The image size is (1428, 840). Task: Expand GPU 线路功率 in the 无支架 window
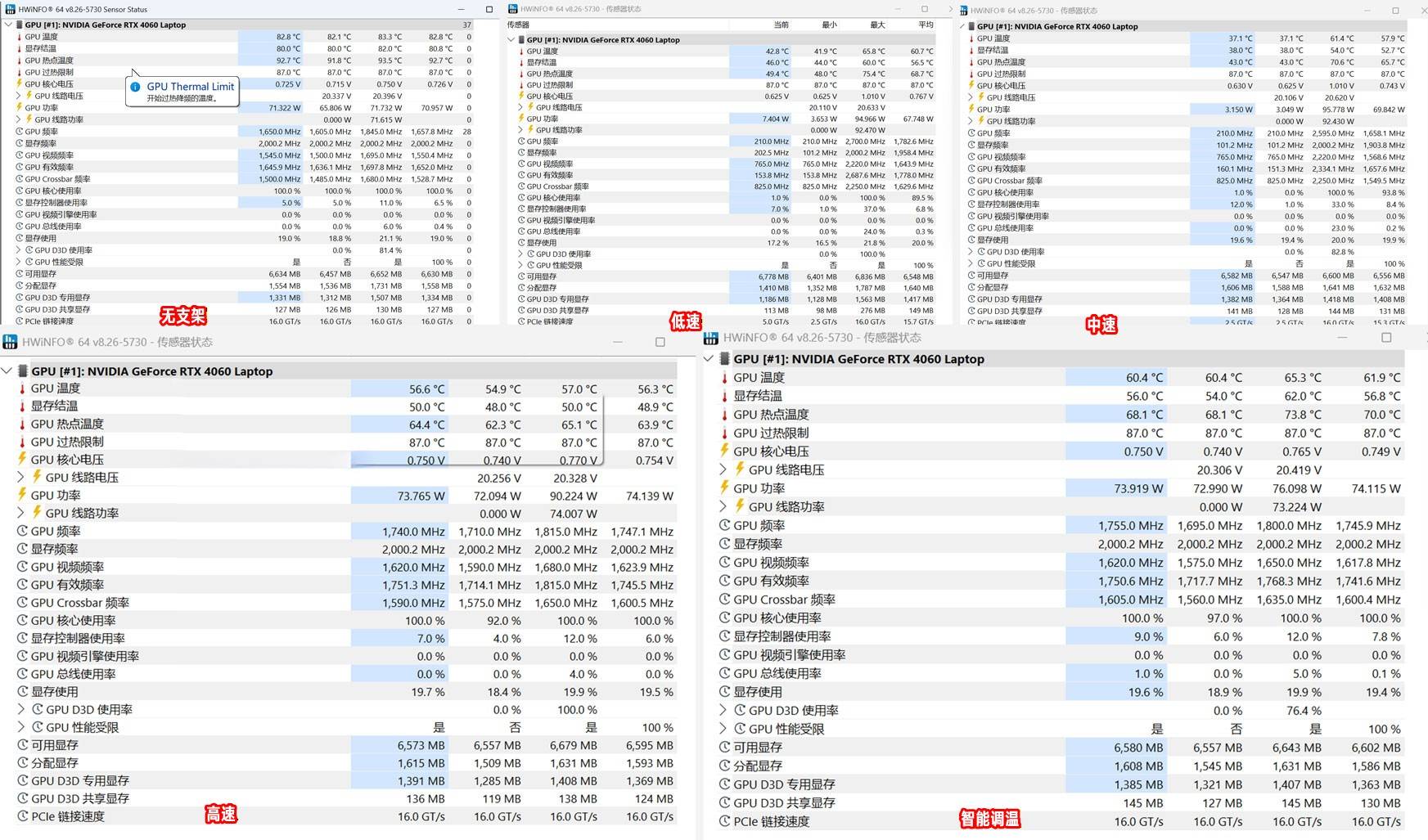[19, 119]
